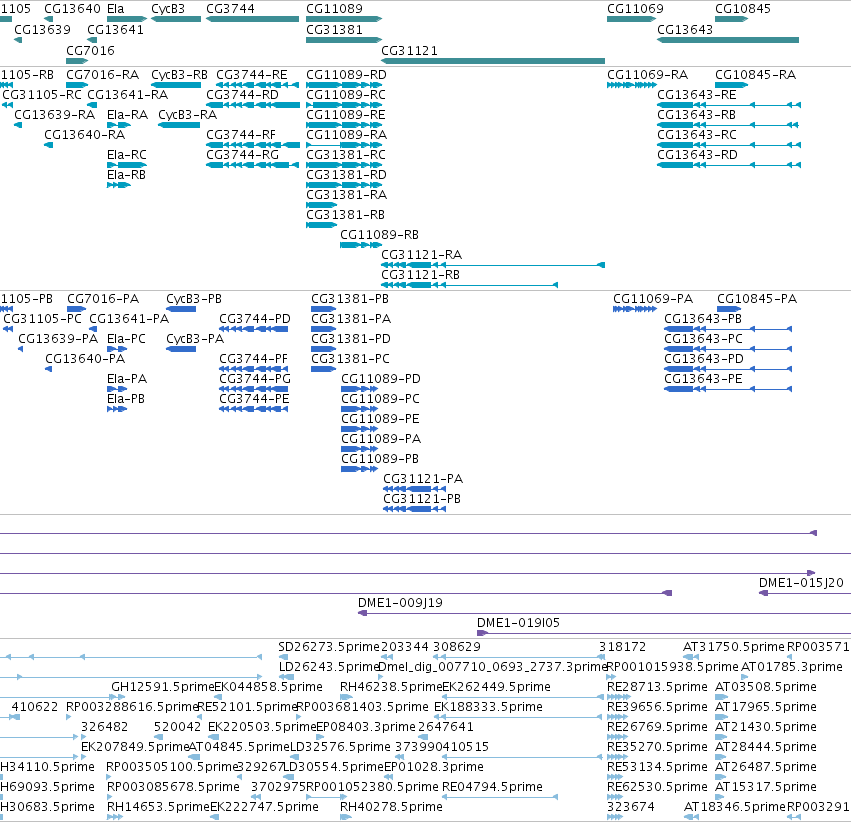The width and height of the screenshot is (851, 822).
Task: Open protein CycB3-PB
Action: click(x=194, y=299)
